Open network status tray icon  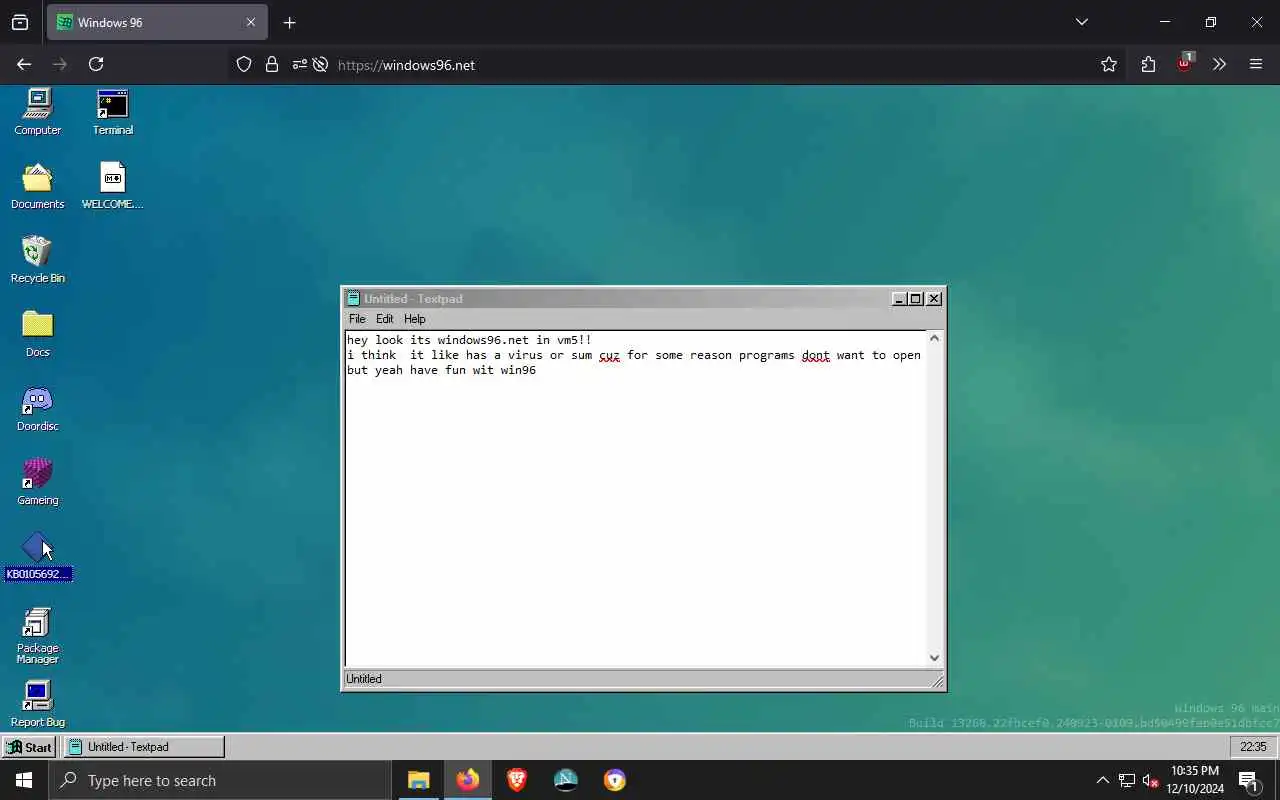[1127, 781]
